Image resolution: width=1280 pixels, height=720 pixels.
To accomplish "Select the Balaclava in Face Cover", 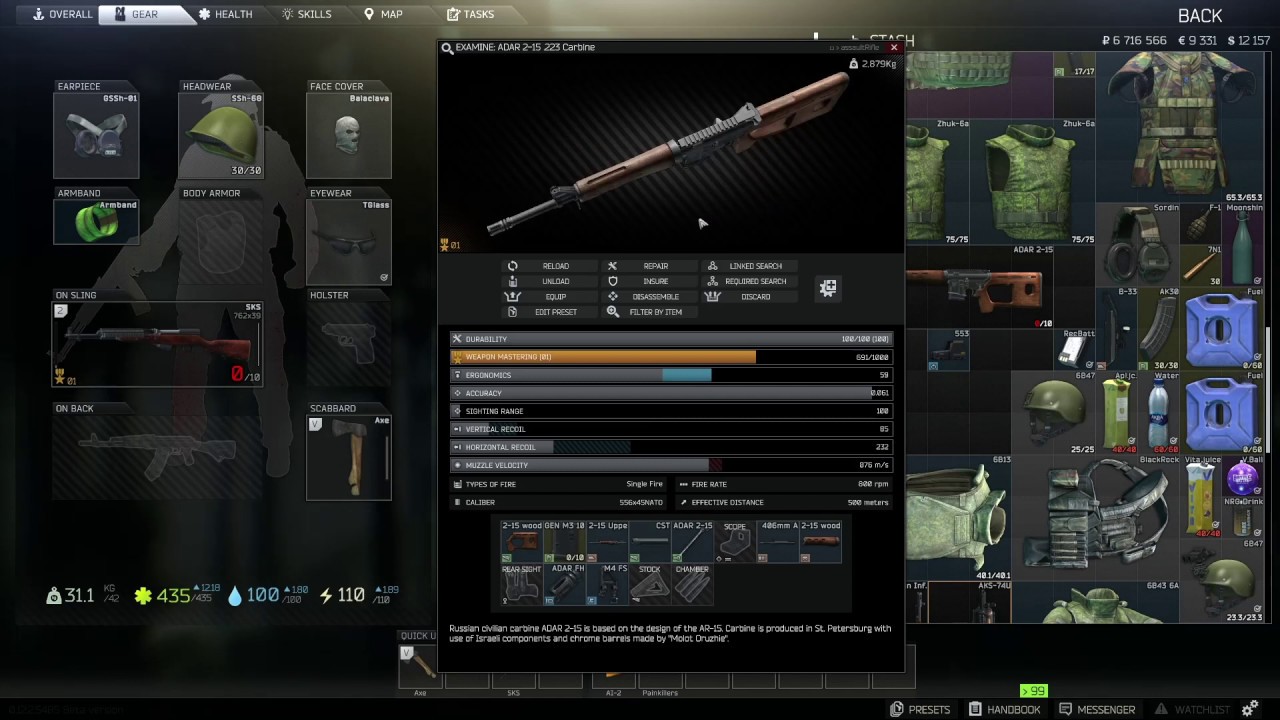I will (348, 136).
